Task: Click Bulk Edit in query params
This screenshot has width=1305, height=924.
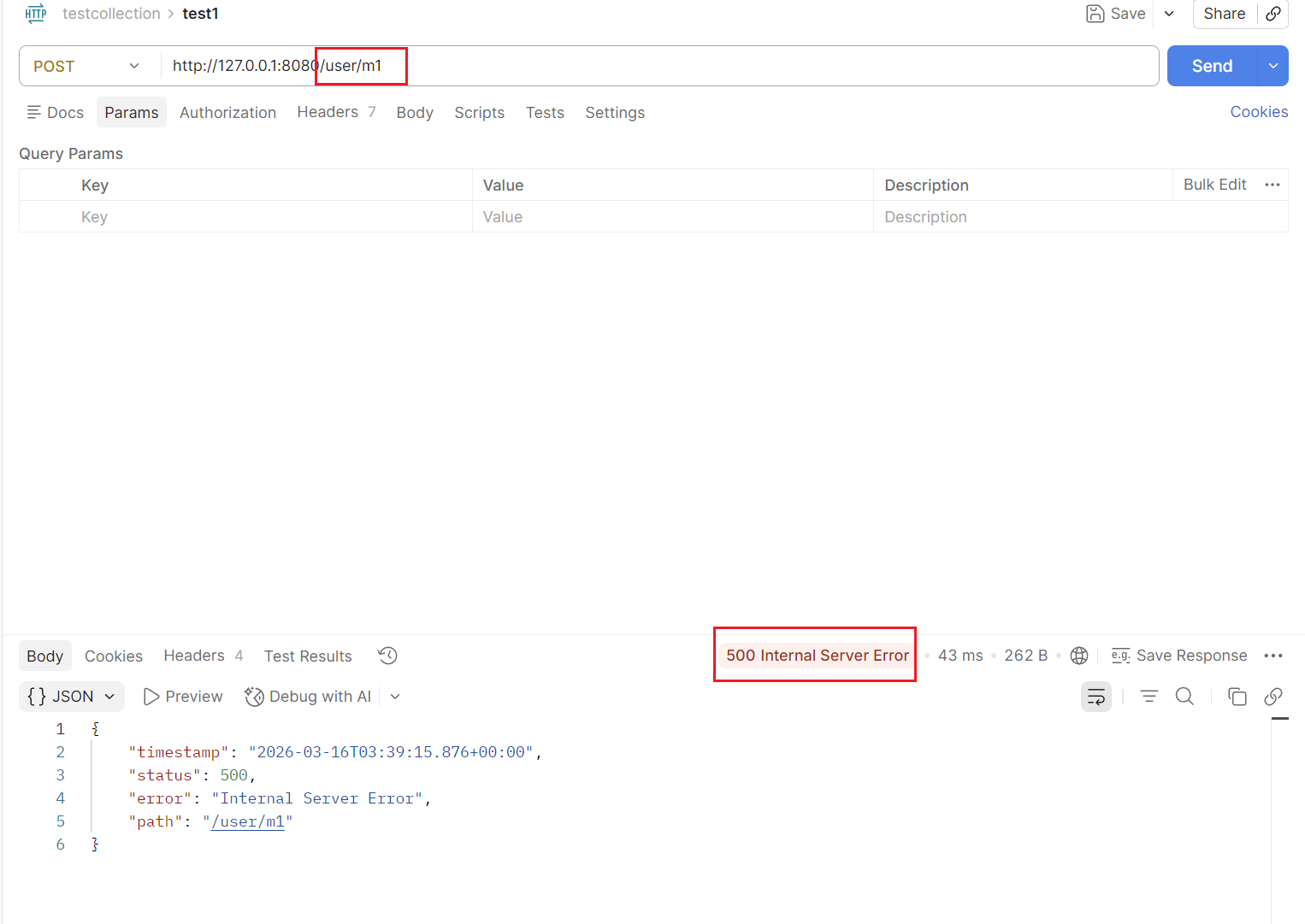Action: [1214, 185]
